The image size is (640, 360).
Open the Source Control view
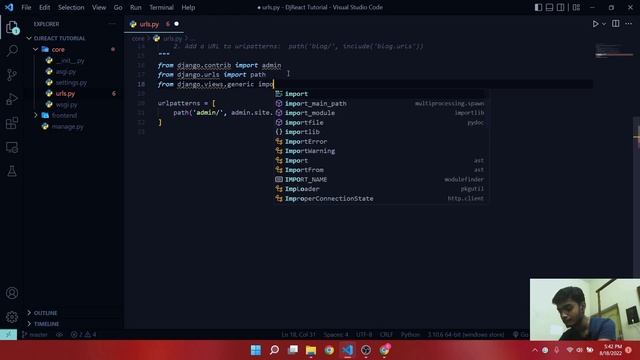tap(12, 75)
